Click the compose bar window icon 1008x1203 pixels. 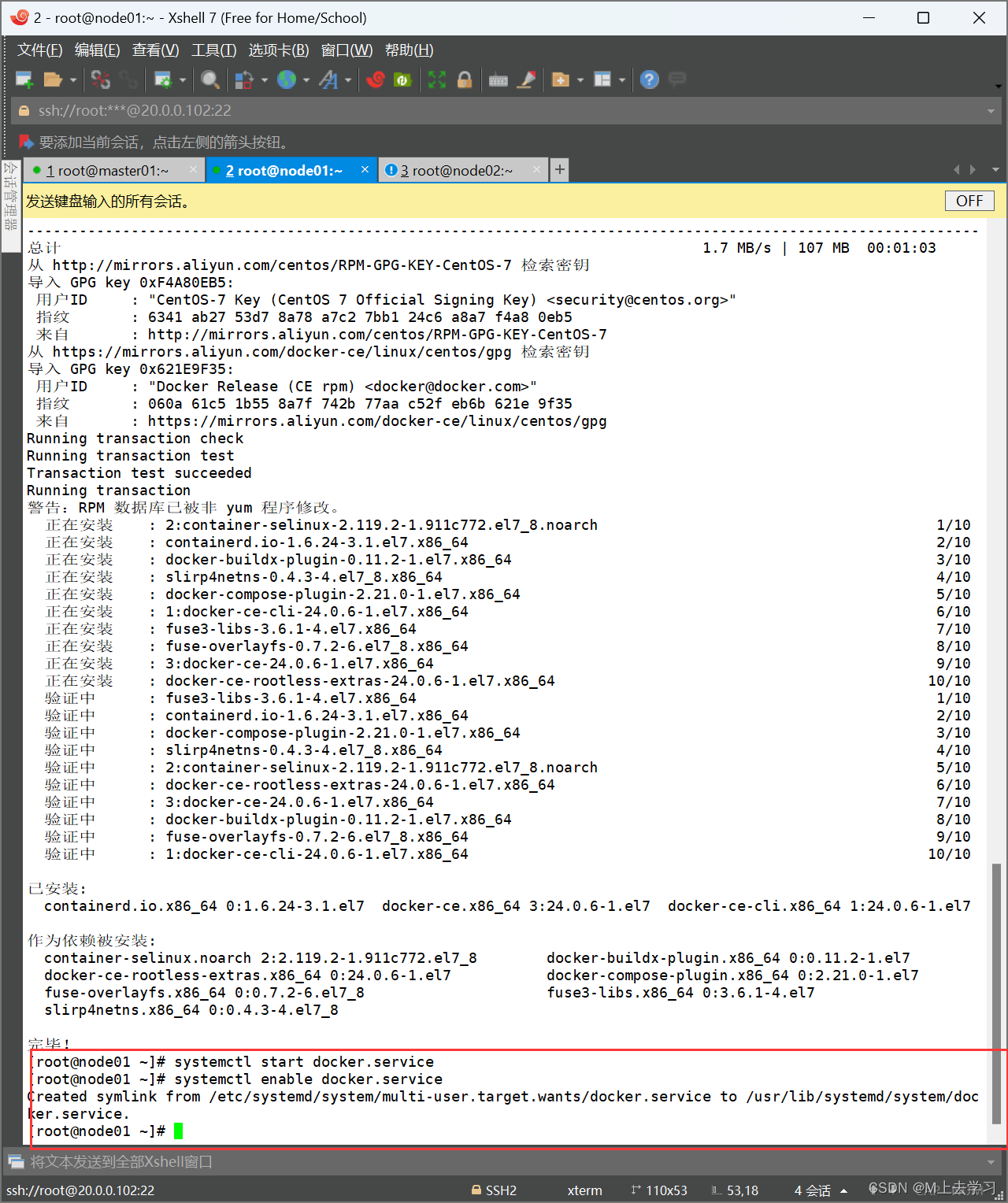[15, 1161]
